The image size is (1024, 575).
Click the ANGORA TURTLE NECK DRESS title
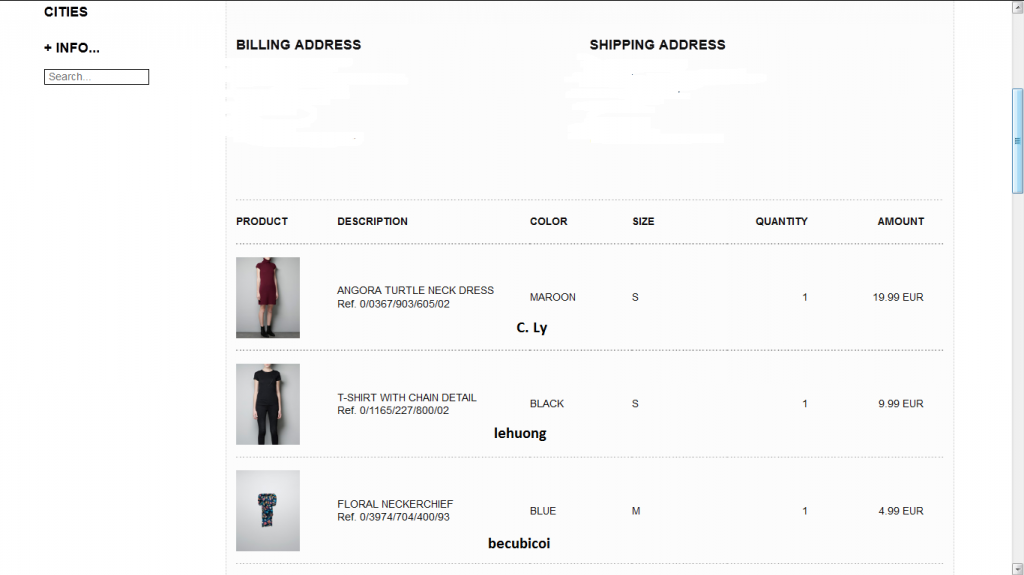point(415,290)
